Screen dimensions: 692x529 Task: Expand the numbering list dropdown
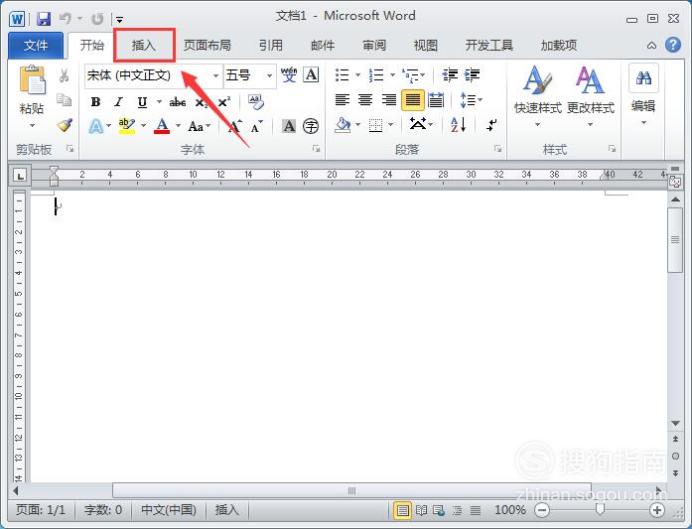coord(392,75)
